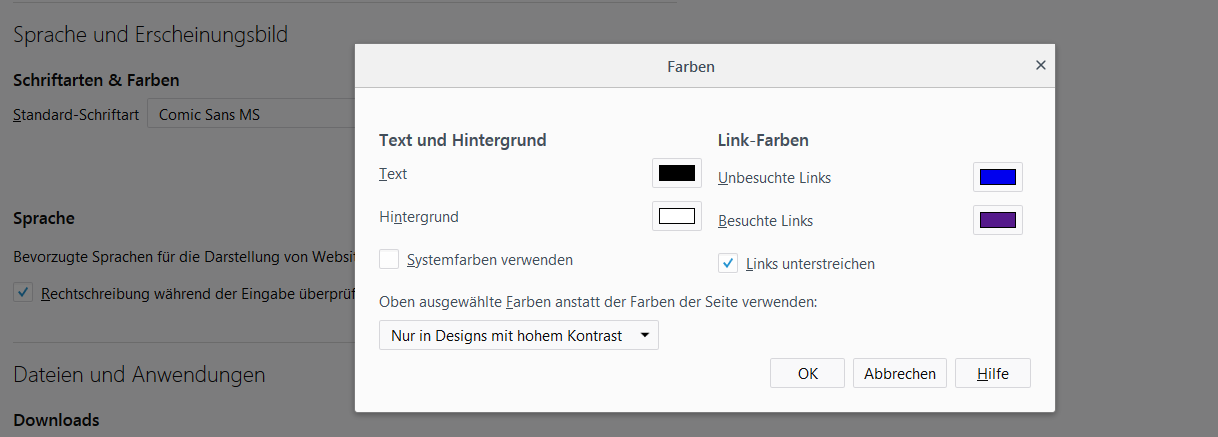Click the 'Dateien und Anwendungen' section heading
Viewport: 1218px width, 437px height.
tap(139, 375)
